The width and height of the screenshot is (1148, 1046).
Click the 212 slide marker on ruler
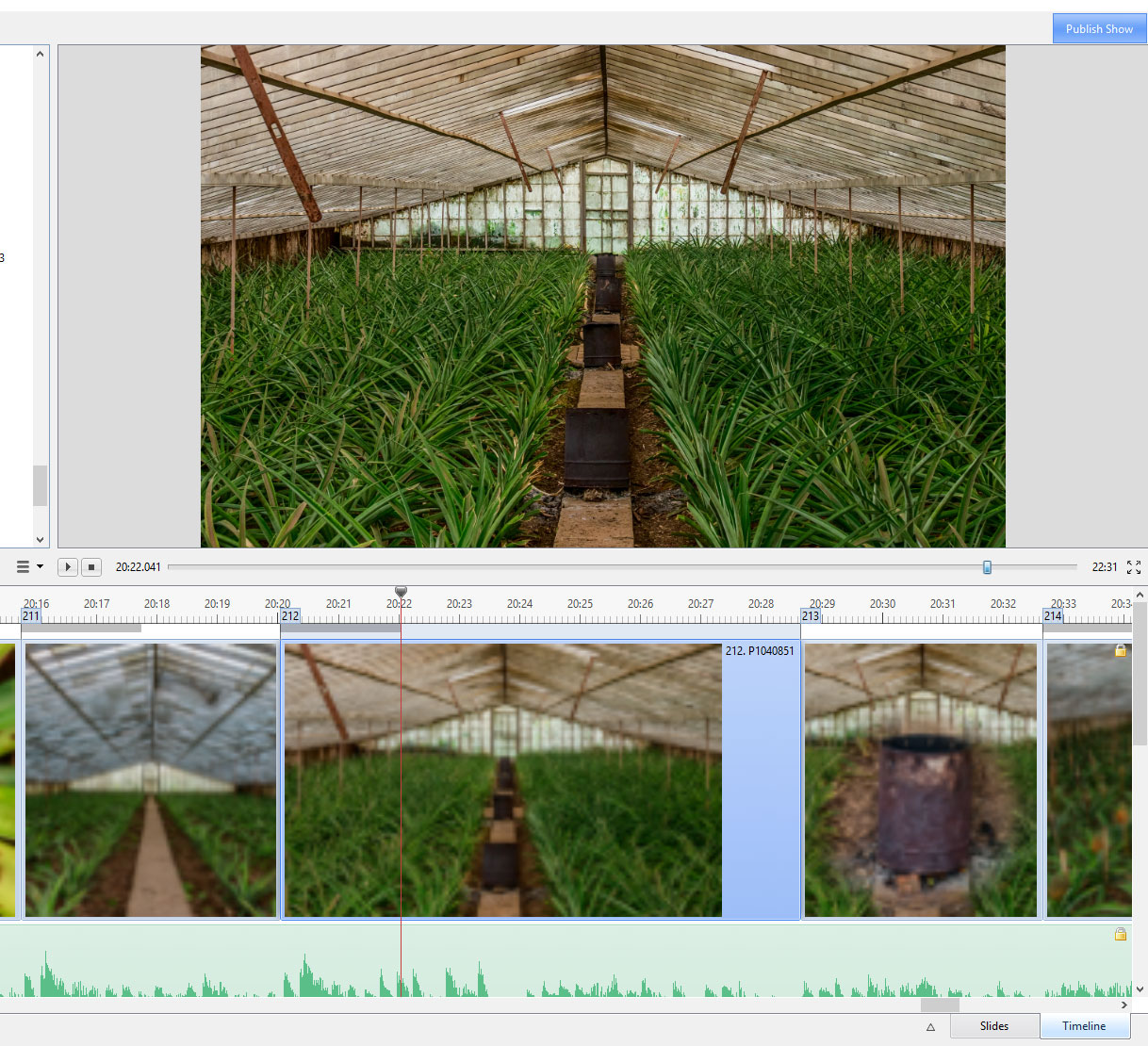(290, 616)
